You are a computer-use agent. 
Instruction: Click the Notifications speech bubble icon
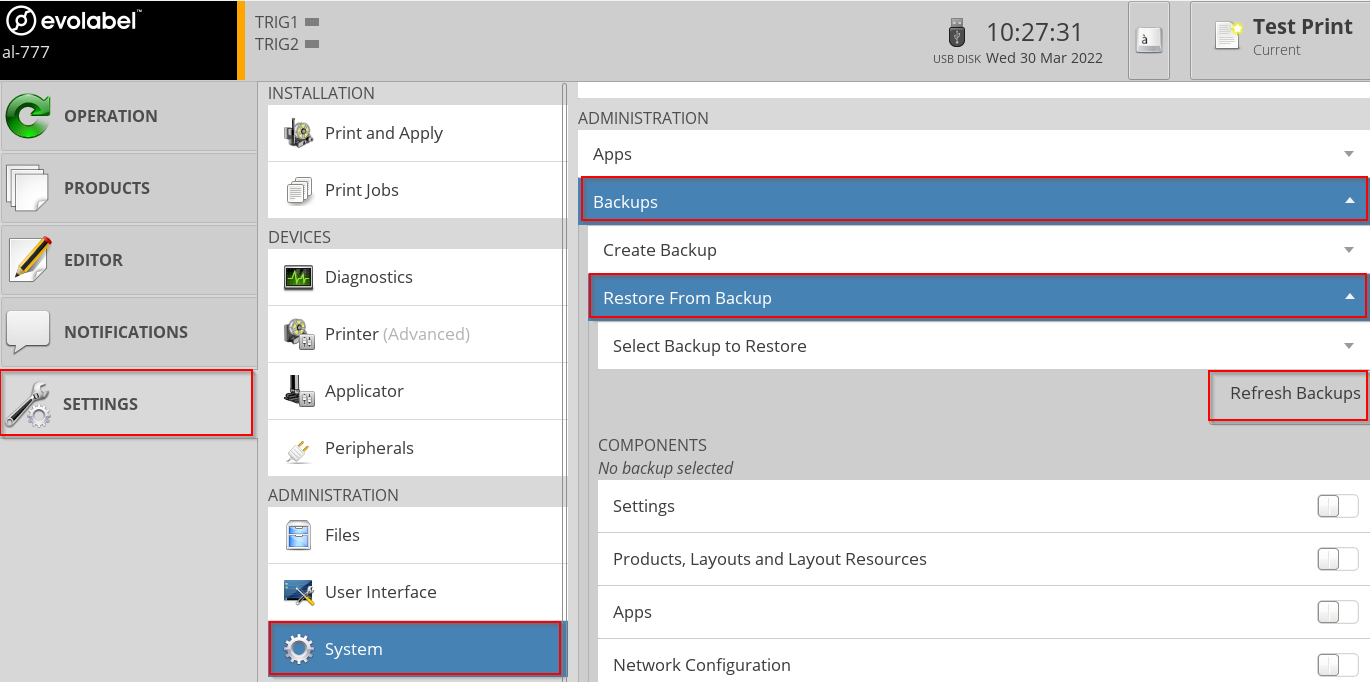(28, 332)
